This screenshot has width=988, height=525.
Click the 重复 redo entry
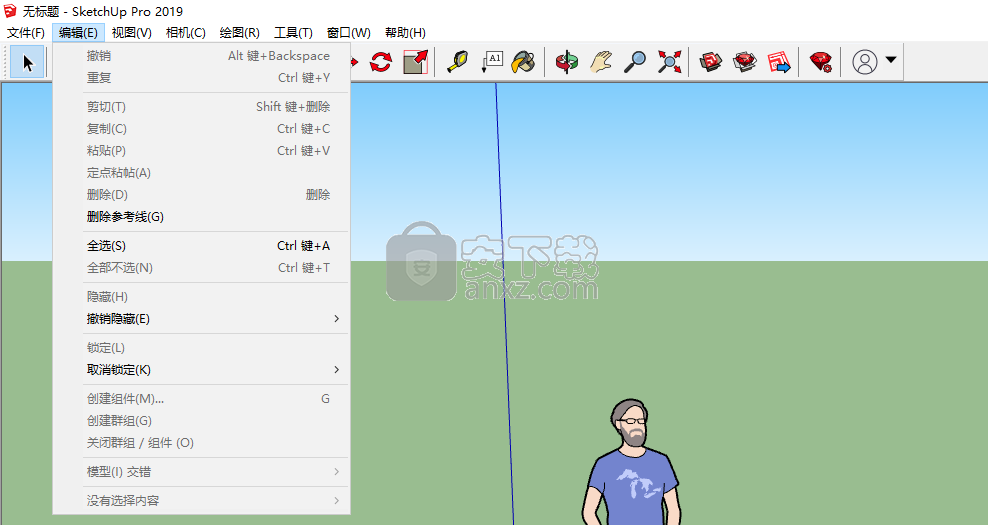point(202,78)
